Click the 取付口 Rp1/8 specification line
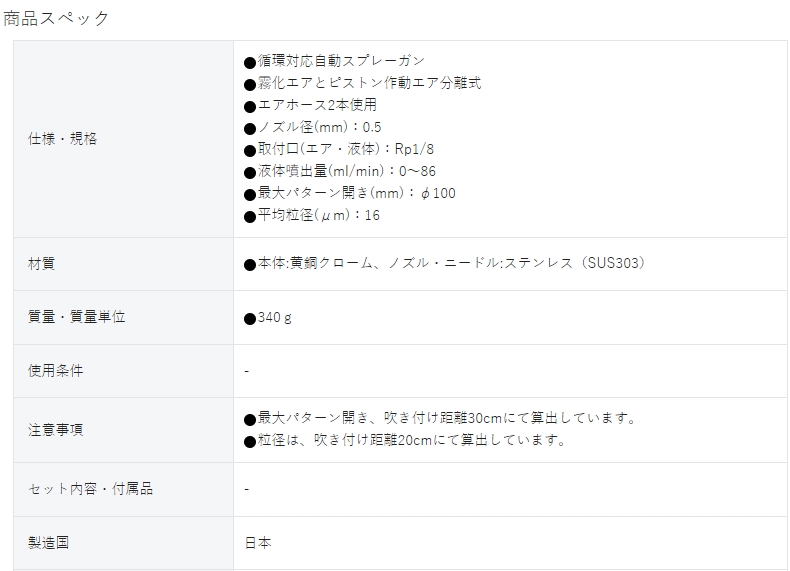The width and height of the screenshot is (790, 571). point(339,149)
